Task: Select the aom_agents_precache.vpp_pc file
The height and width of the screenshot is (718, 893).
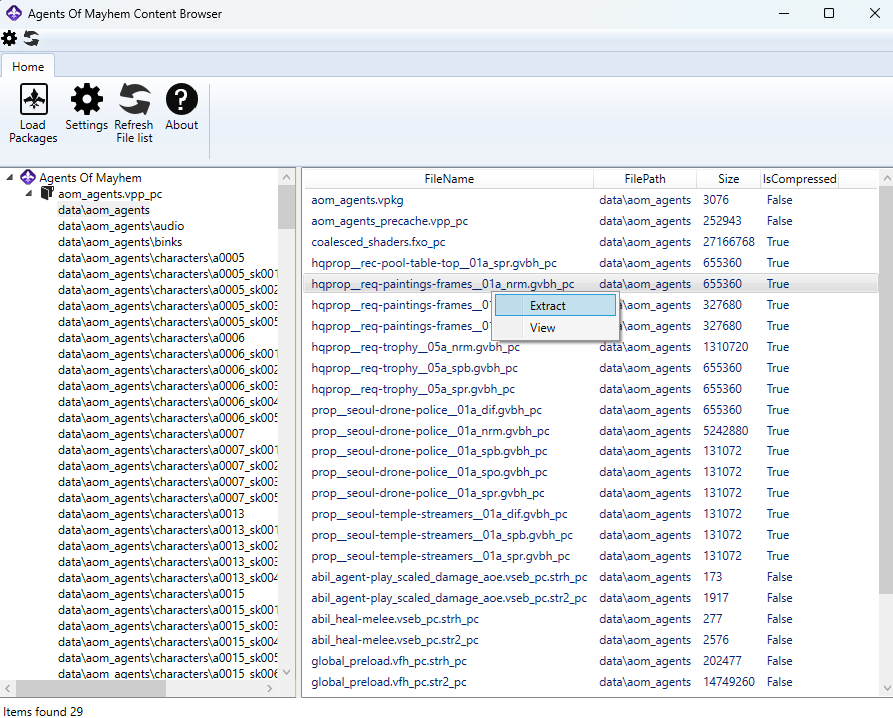Action: (x=591, y=221)
